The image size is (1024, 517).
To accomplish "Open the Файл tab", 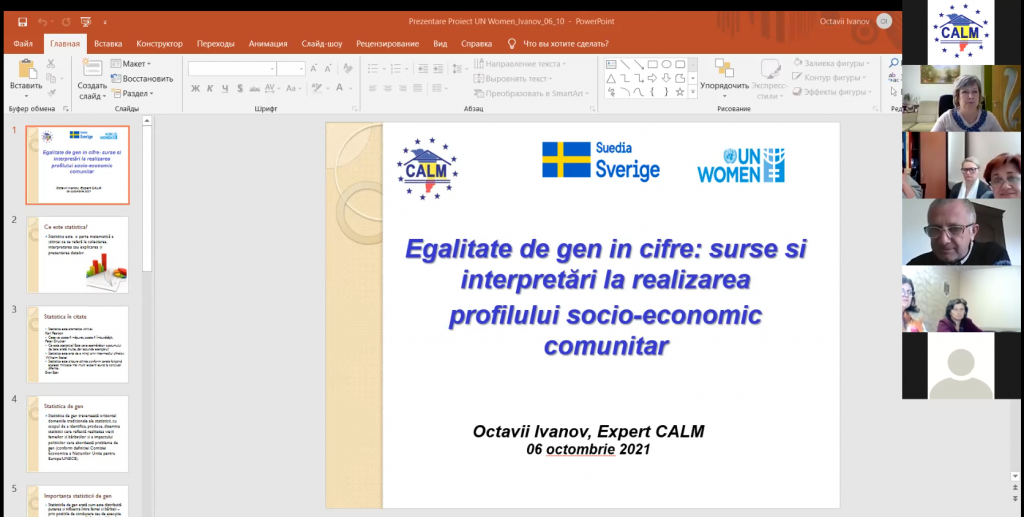I will [x=23, y=44].
